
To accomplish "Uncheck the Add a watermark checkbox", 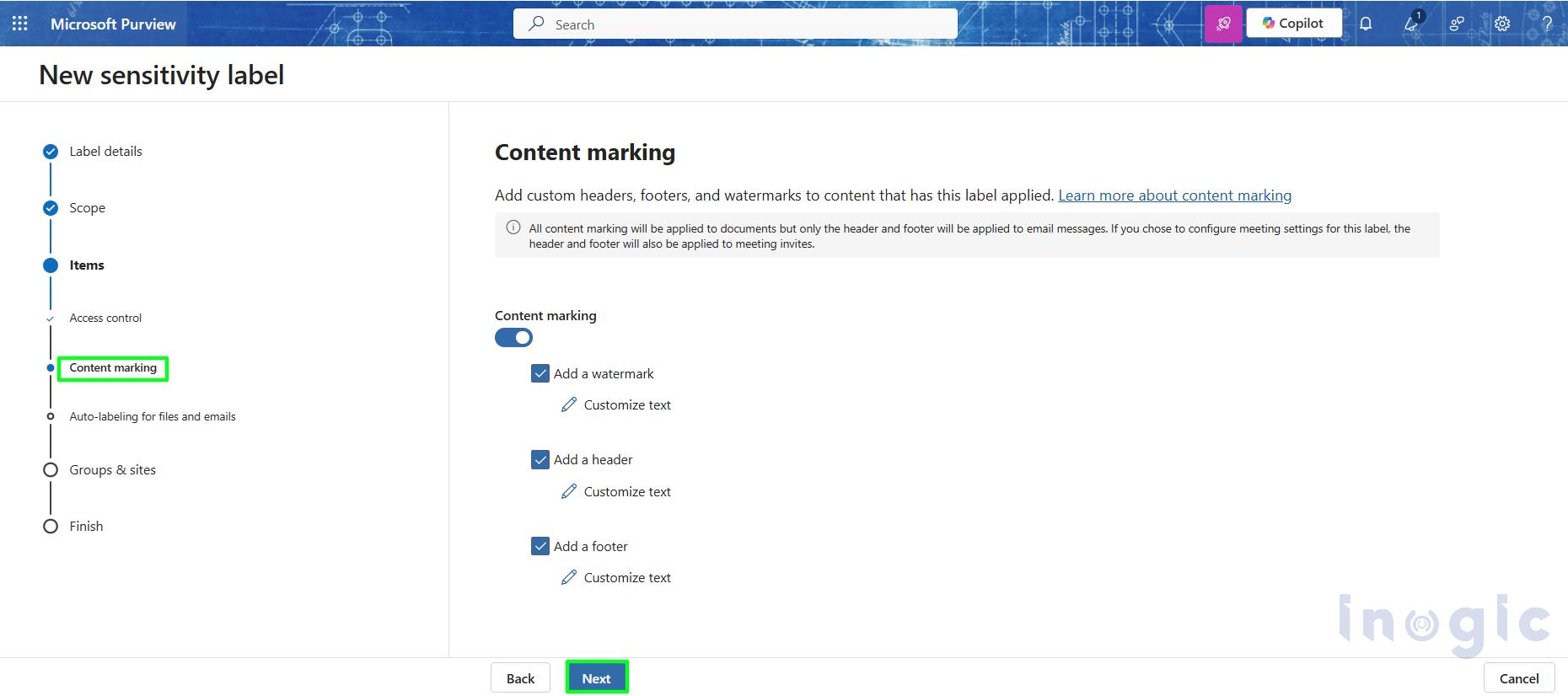I will pyautogui.click(x=540, y=373).
